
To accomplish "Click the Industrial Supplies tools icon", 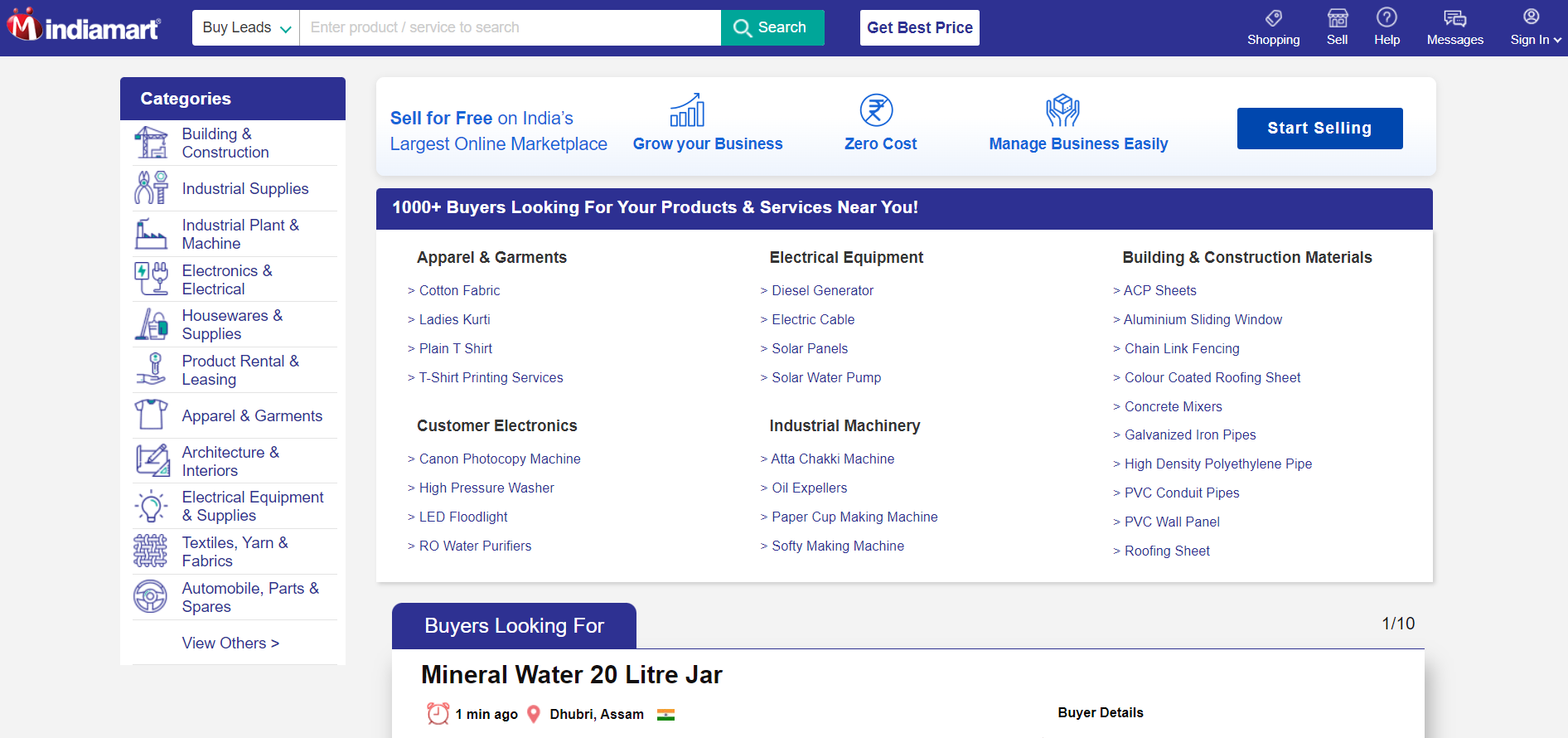I will tap(151, 188).
